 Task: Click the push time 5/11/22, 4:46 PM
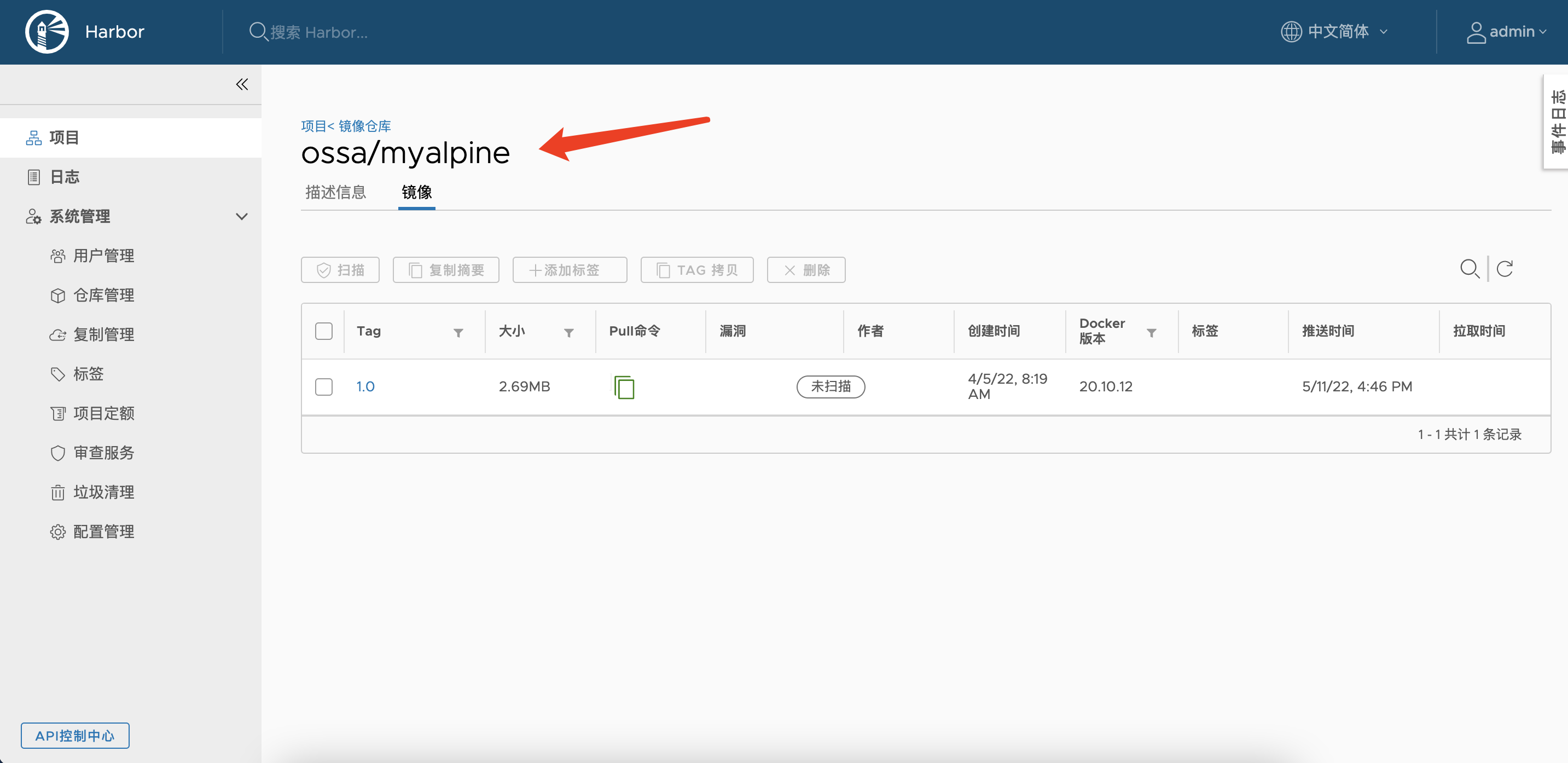pyautogui.click(x=1357, y=386)
